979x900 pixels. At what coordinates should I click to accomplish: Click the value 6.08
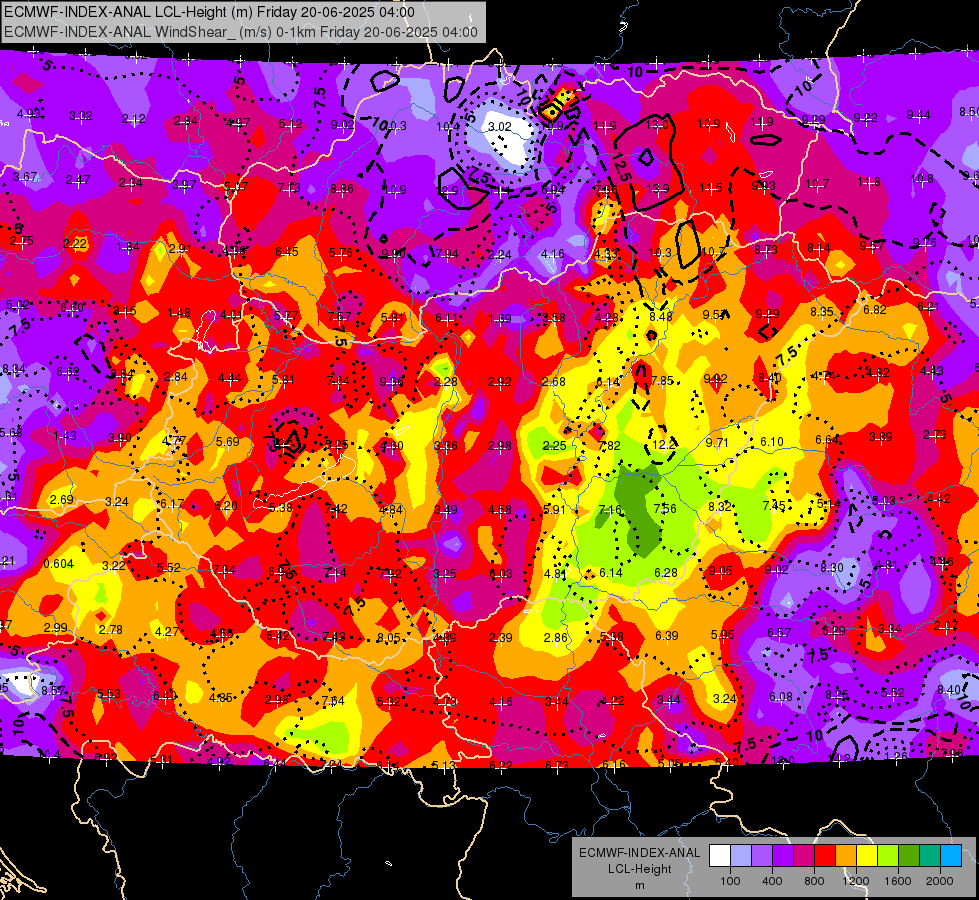[x=781, y=697]
